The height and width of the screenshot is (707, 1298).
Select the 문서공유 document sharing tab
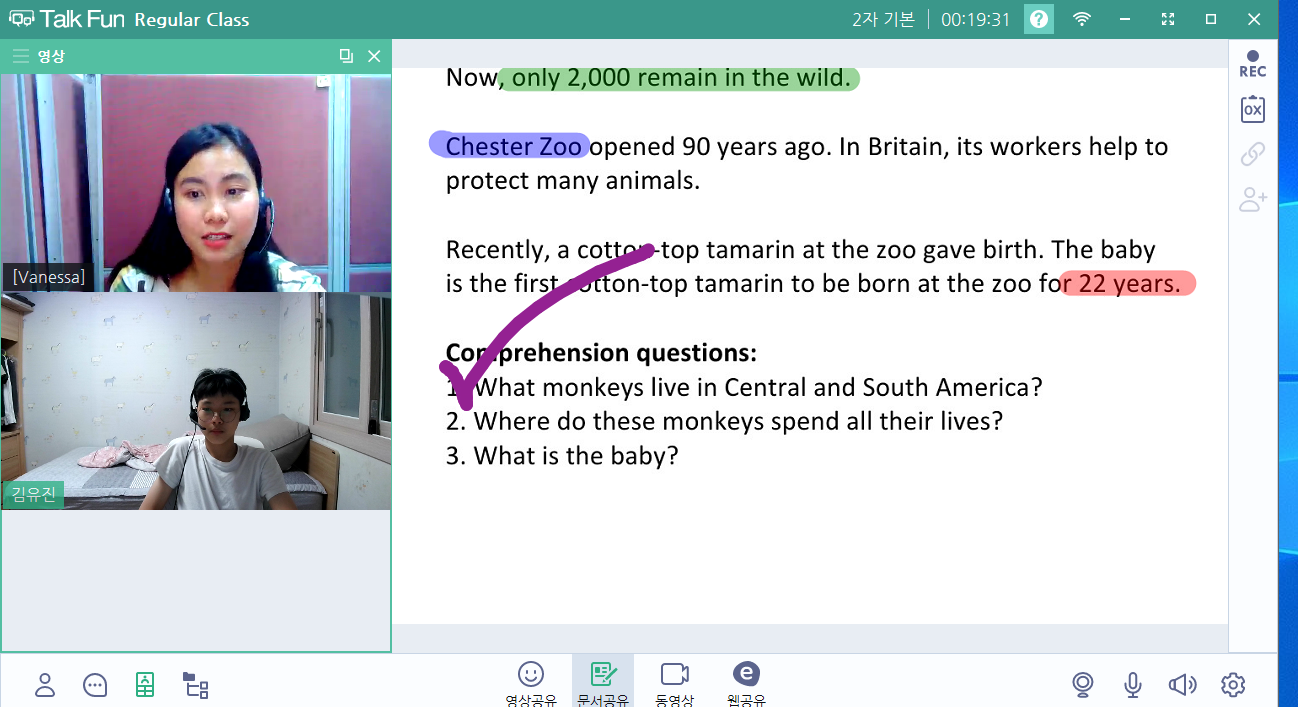point(602,683)
